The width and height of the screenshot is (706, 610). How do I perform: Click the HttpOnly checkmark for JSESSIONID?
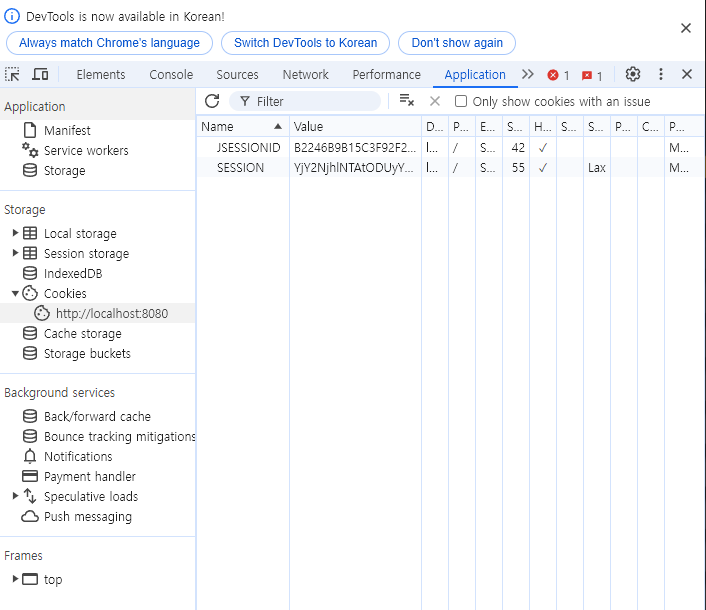coord(543,148)
